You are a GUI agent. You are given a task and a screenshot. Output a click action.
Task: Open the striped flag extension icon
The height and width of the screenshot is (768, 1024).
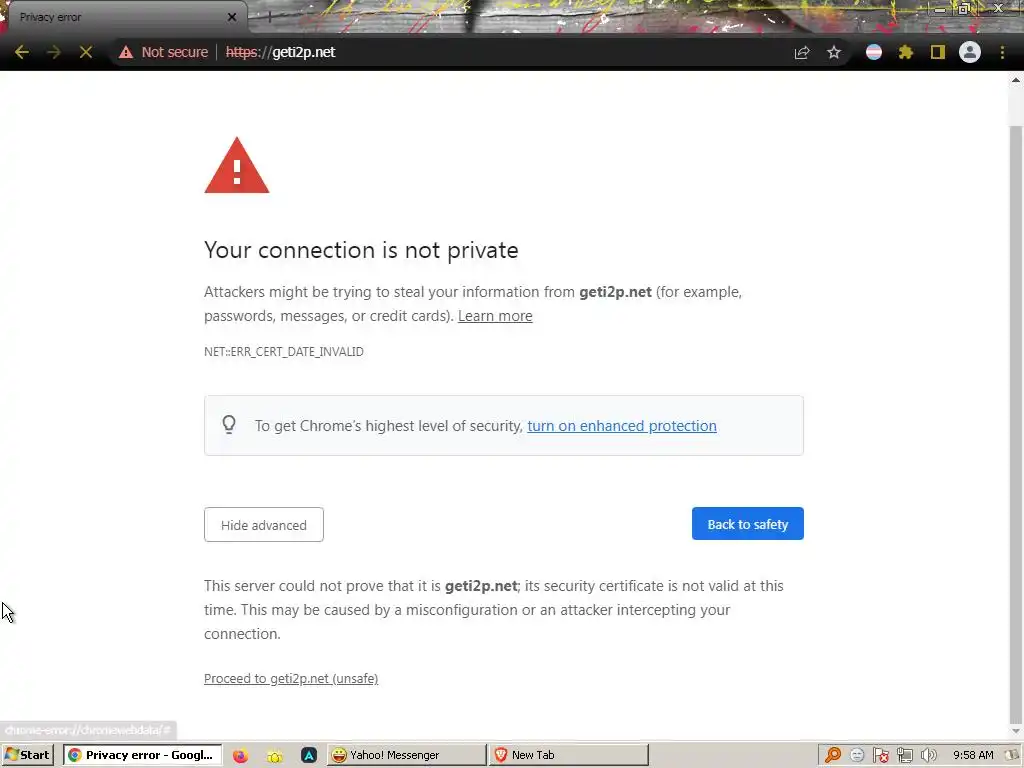click(x=874, y=52)
